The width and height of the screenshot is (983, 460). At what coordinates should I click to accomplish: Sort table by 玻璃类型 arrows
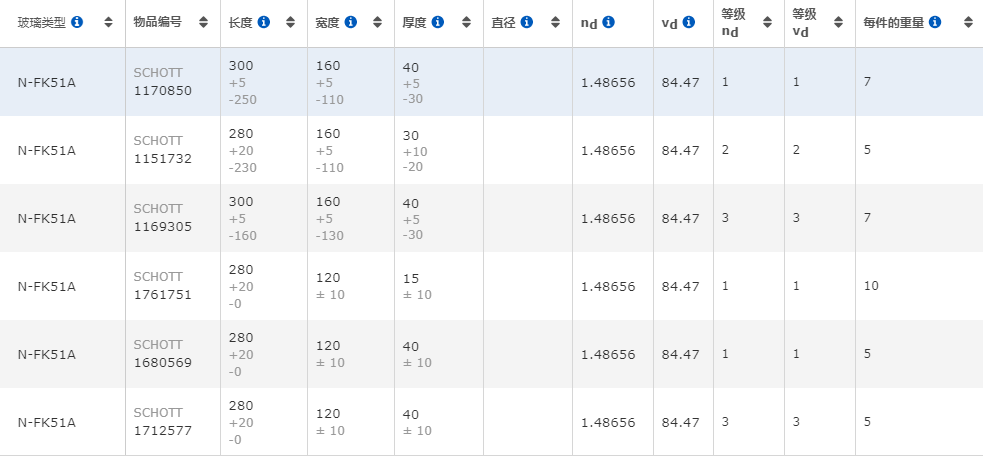point(108,23)
